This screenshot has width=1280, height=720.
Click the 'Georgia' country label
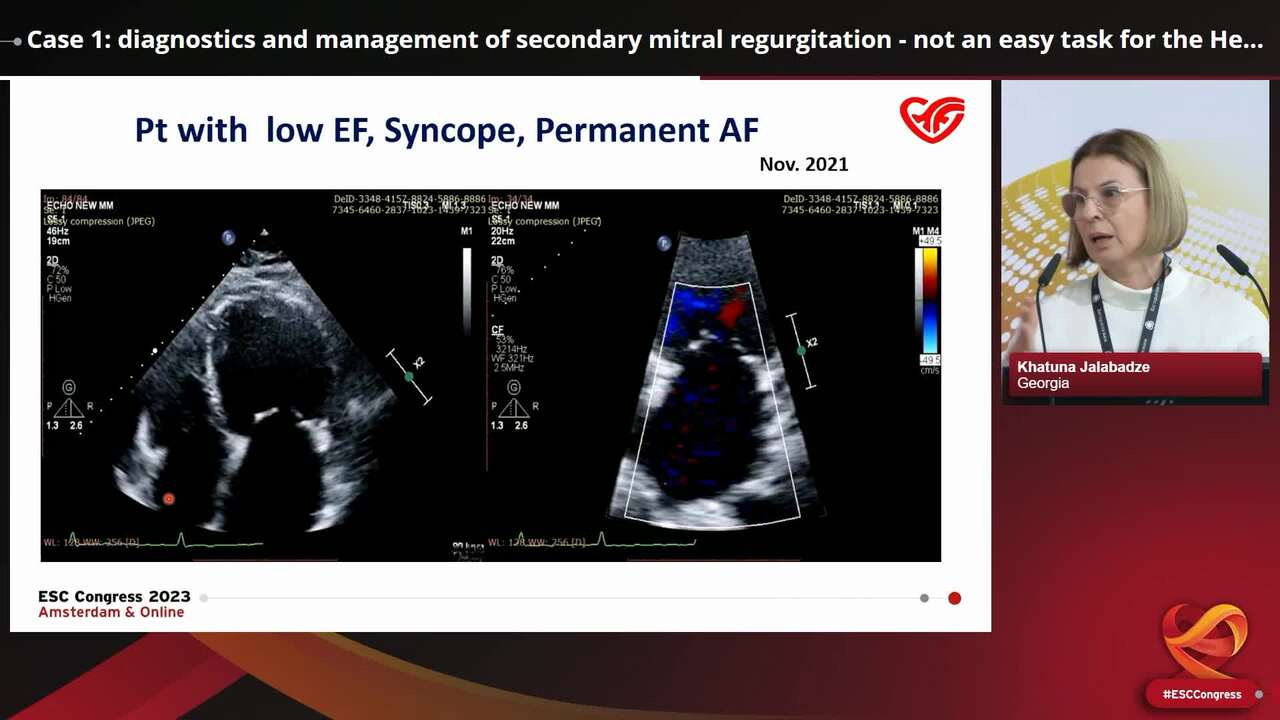click(x=1043, y=383)
